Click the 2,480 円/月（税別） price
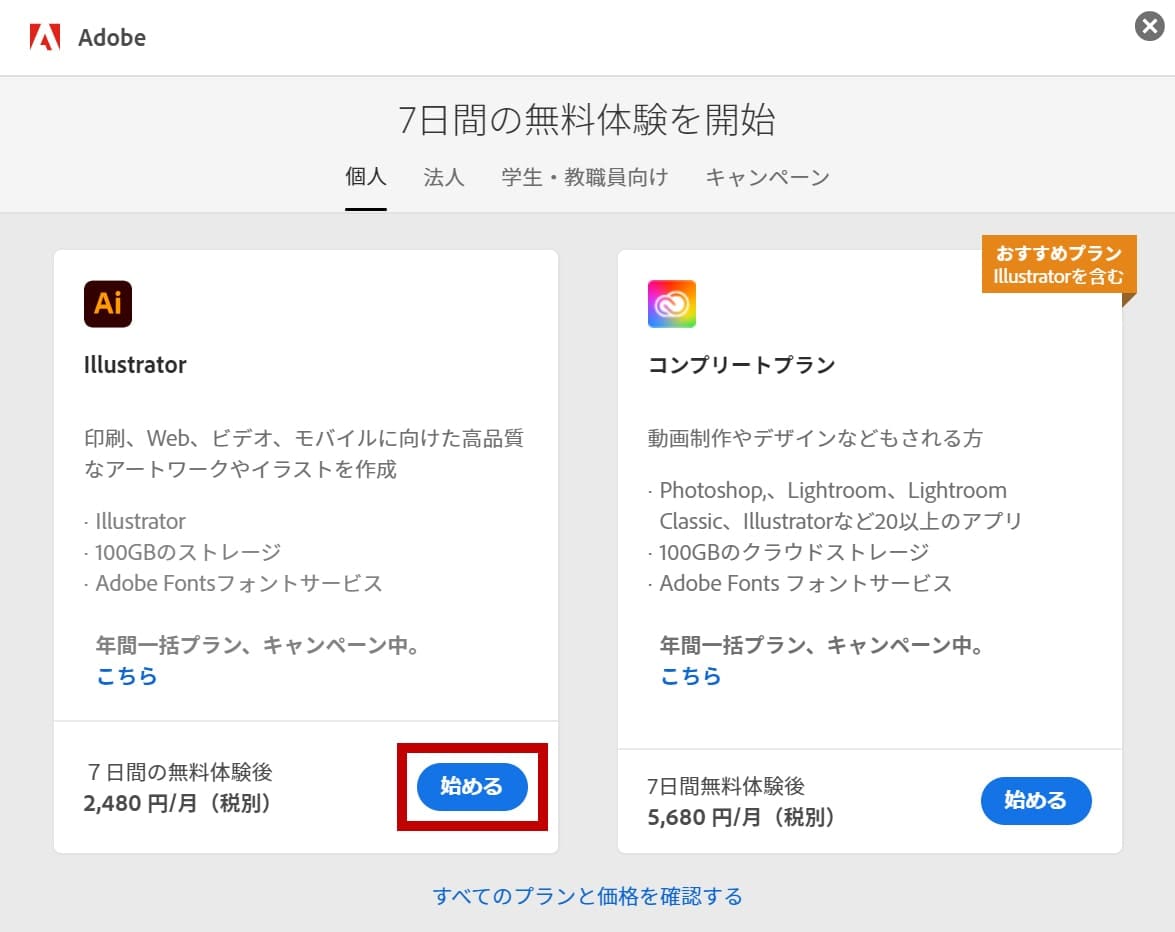The height and width of the screenshot is (932, 1175). 177,803
